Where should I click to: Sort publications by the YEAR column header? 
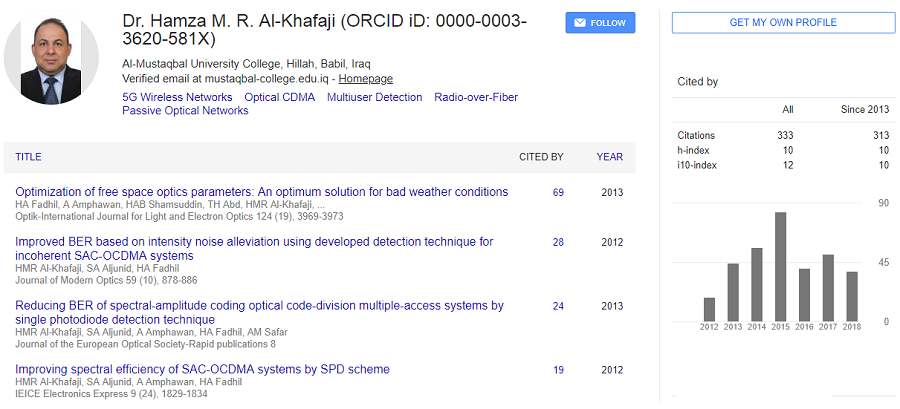(610, 157)
